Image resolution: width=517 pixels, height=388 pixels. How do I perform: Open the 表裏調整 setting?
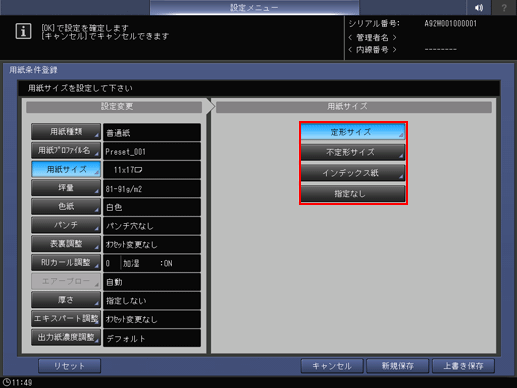pyautogui.click(x=66, y=244)
